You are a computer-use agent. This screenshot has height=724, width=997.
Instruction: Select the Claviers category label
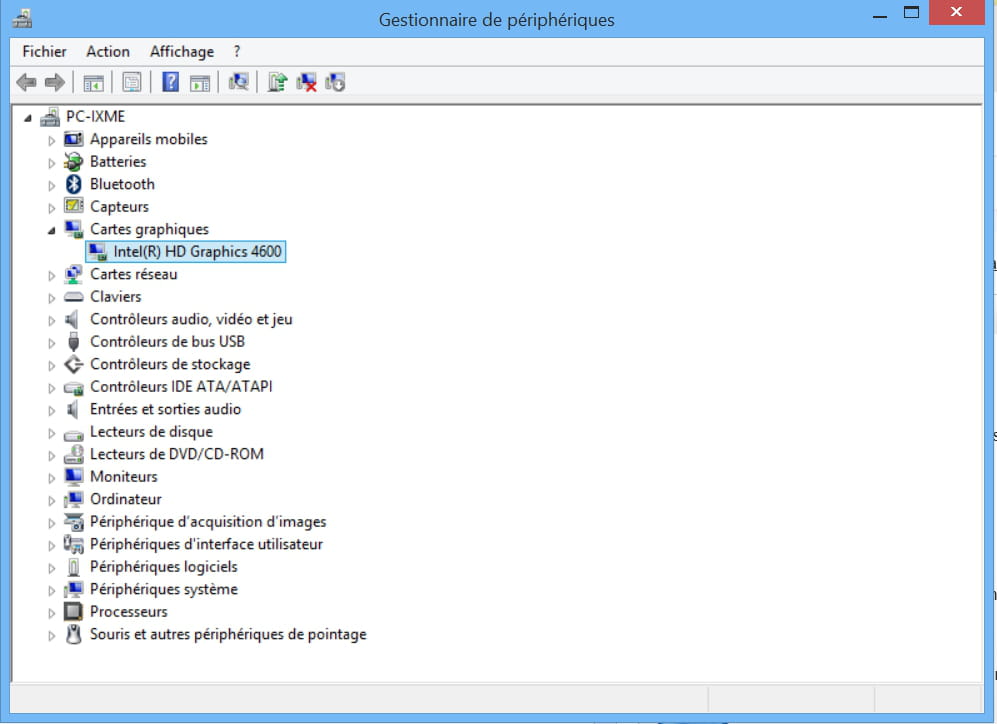coord(116,297)
